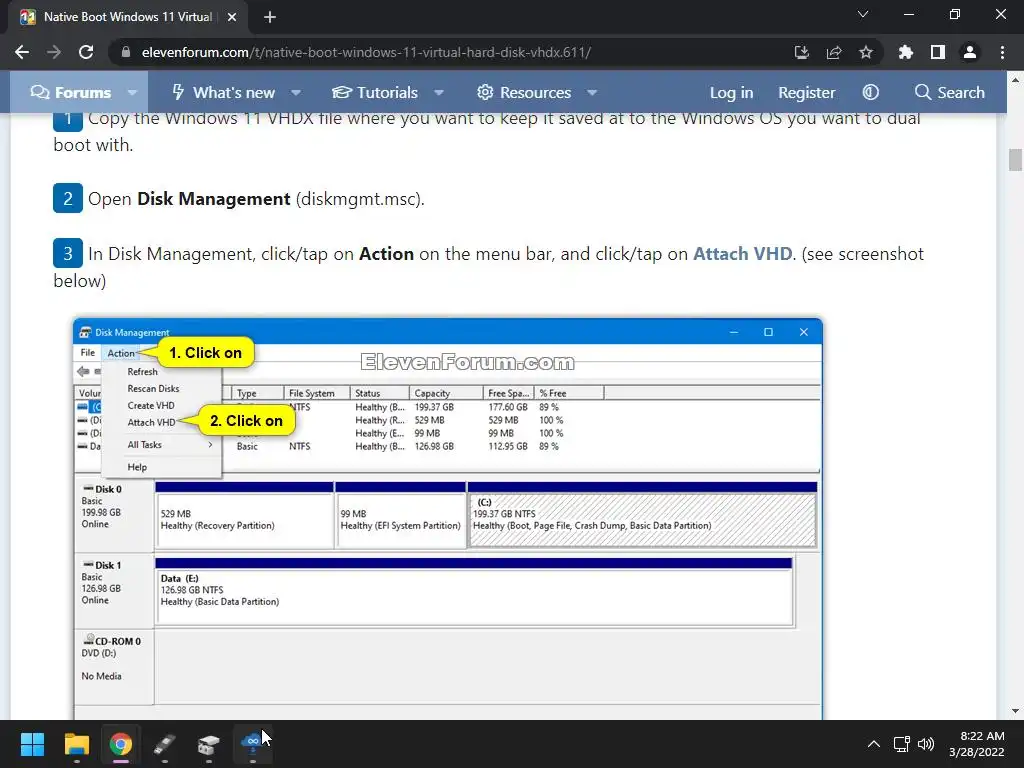Expand the What's new dropdown arrow
Screen dimensions: 1024x768
296,93
